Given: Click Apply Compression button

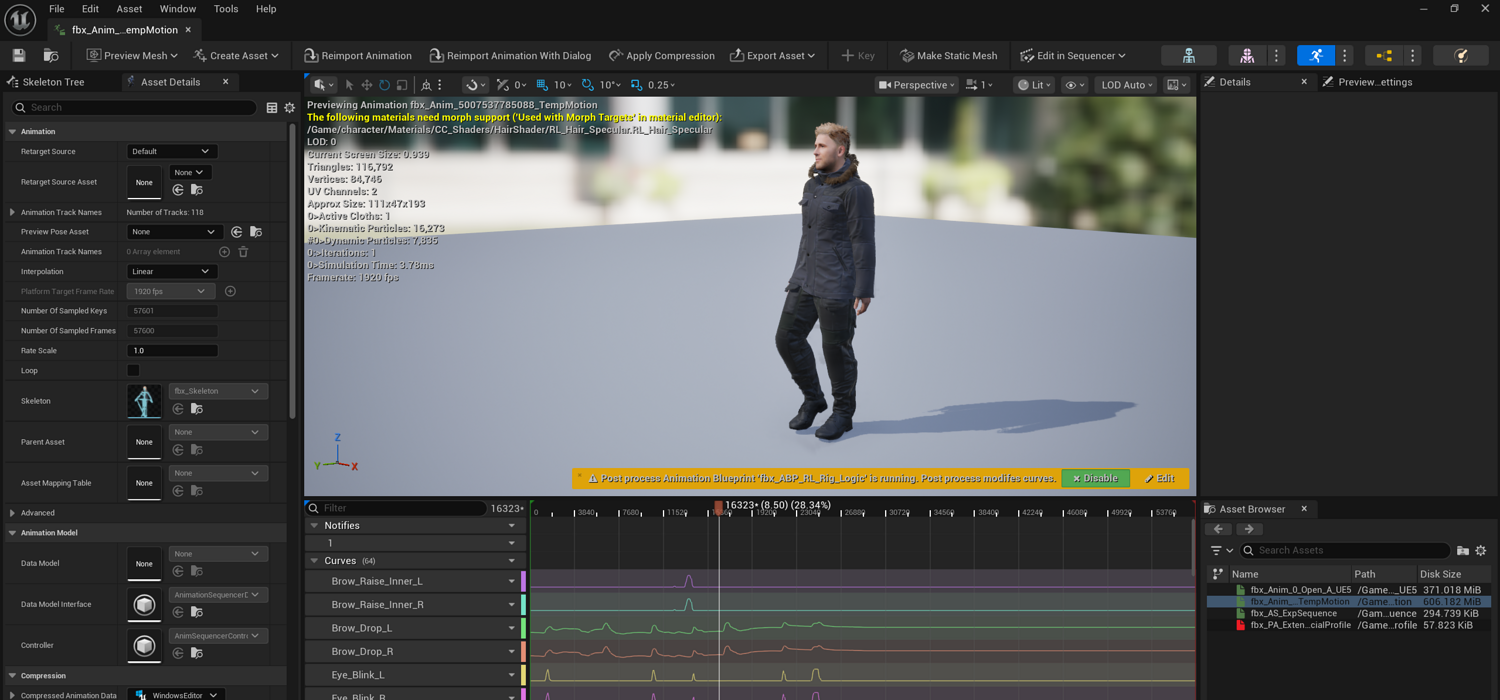Looking at the screenshot, I should point(661,56).
